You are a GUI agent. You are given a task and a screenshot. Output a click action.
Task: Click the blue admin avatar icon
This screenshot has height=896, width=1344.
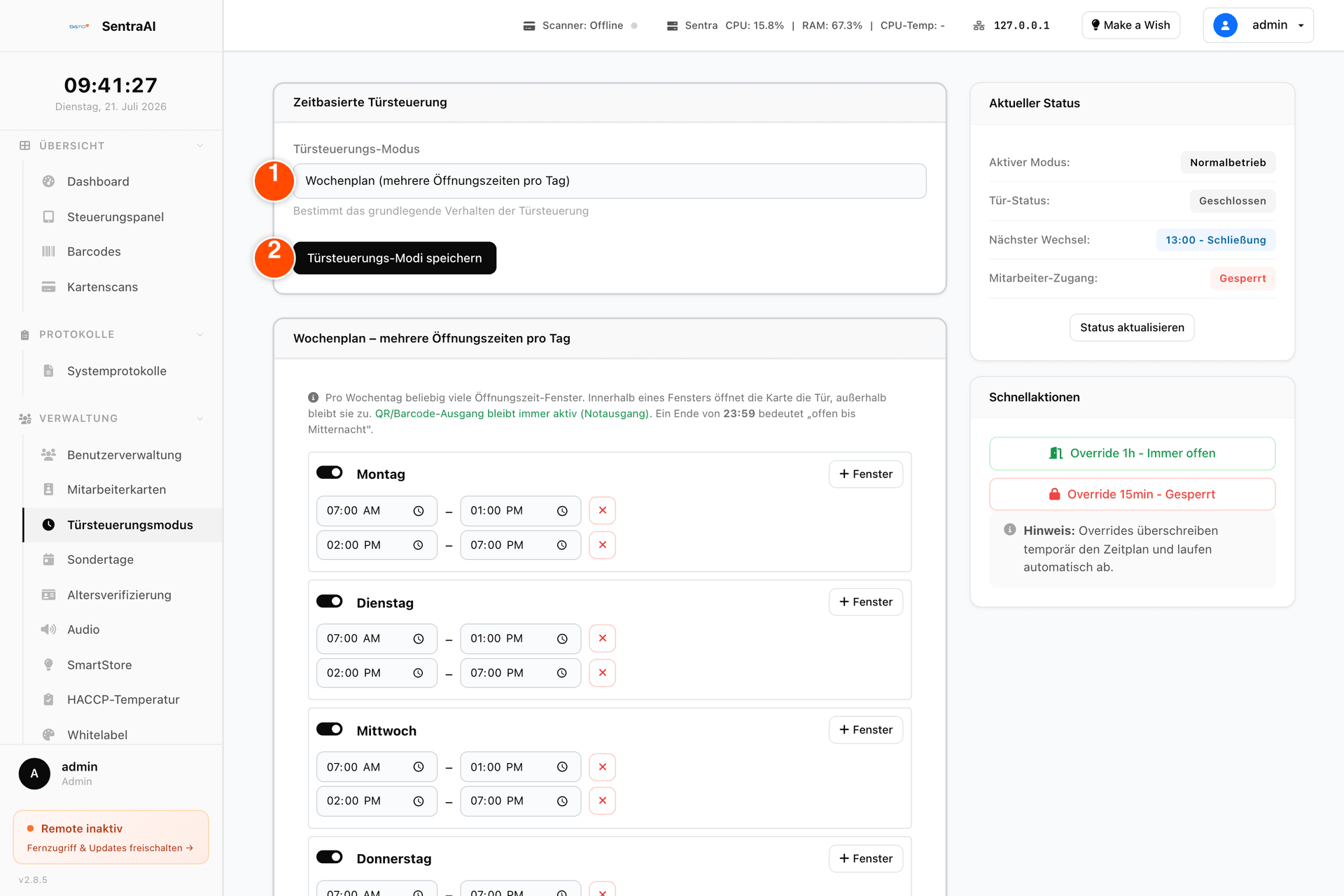(x=1225, y=25)
